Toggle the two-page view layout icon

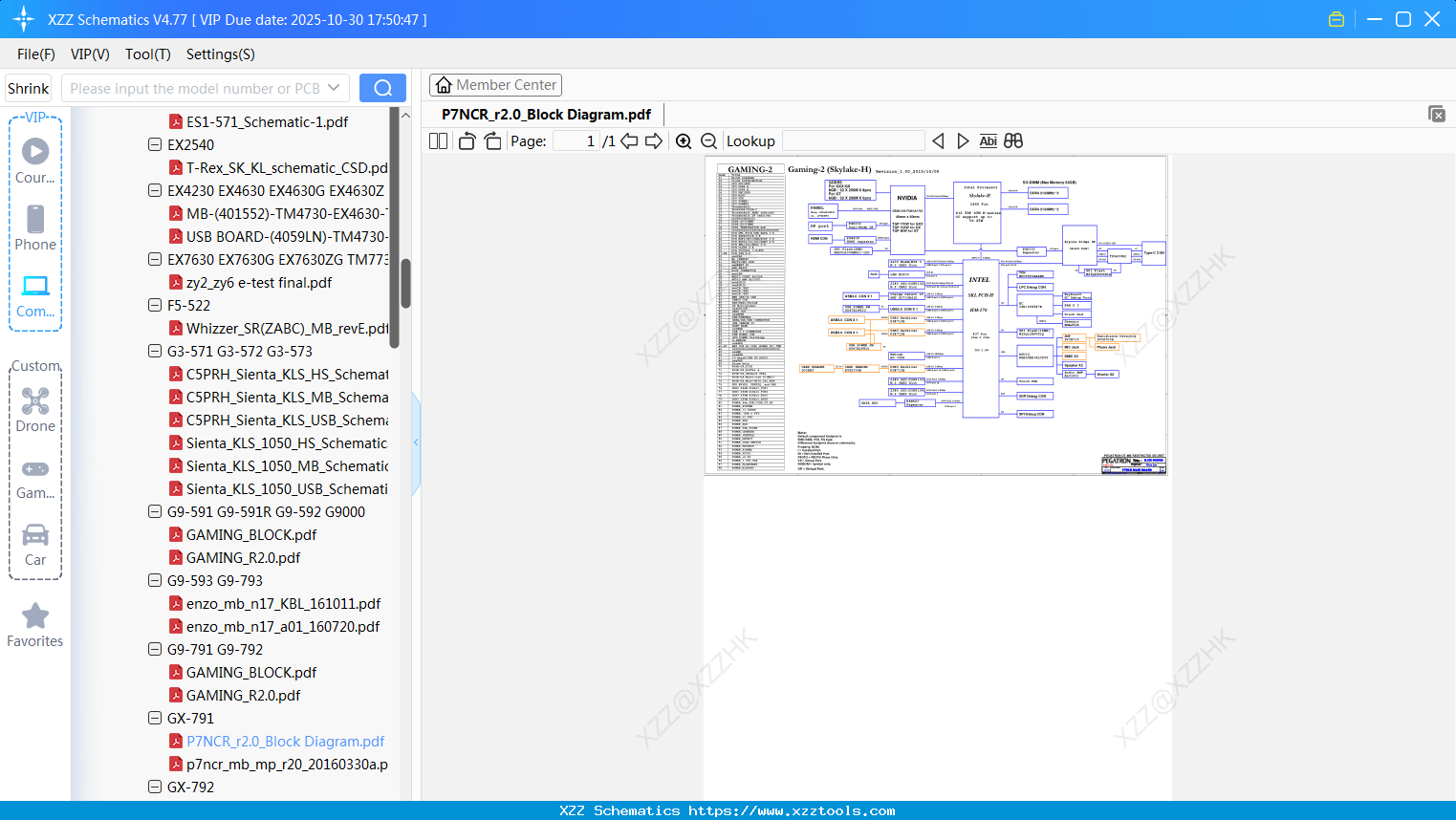pyautogui.click(x=438, y=140)
